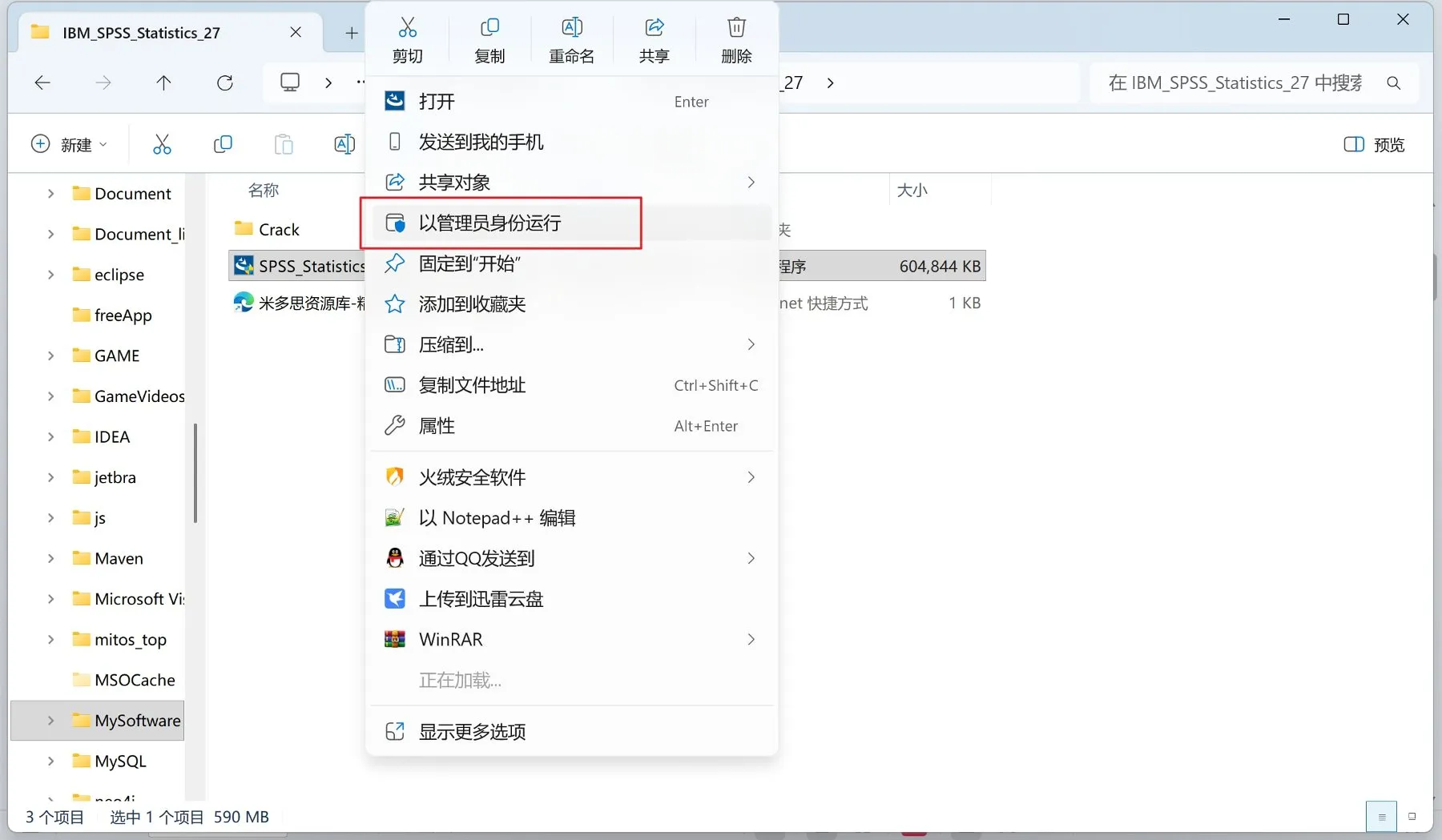
Task: Click the toolbar scissors cut icon
Action: pos(162,144)
